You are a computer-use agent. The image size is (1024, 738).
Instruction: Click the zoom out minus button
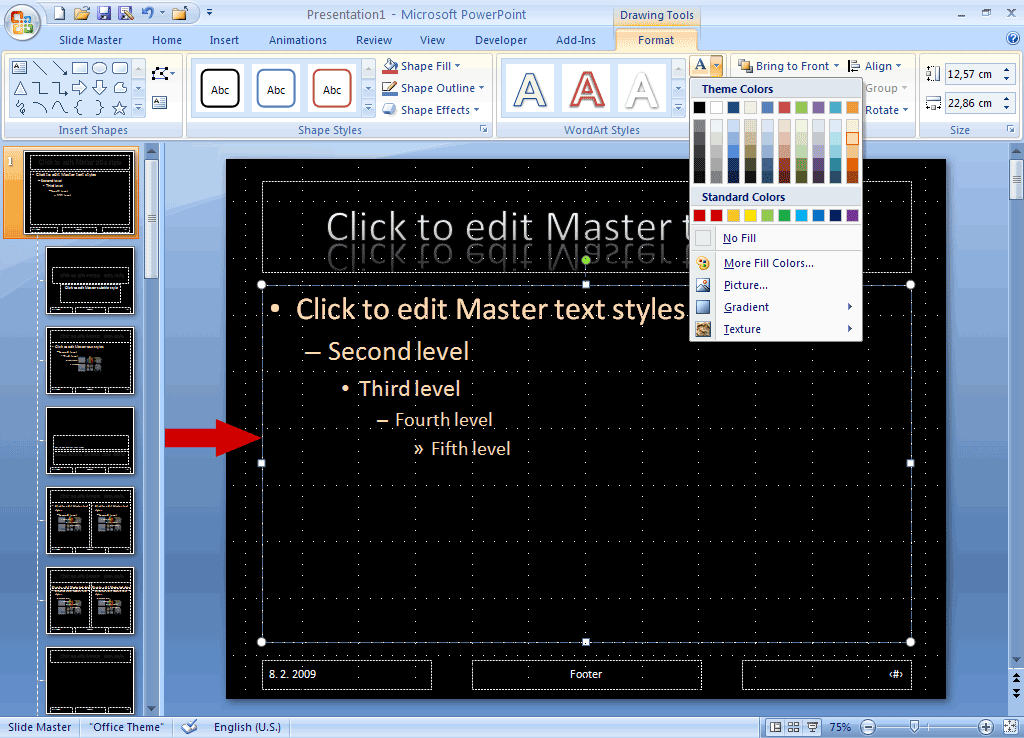(868, 727)
